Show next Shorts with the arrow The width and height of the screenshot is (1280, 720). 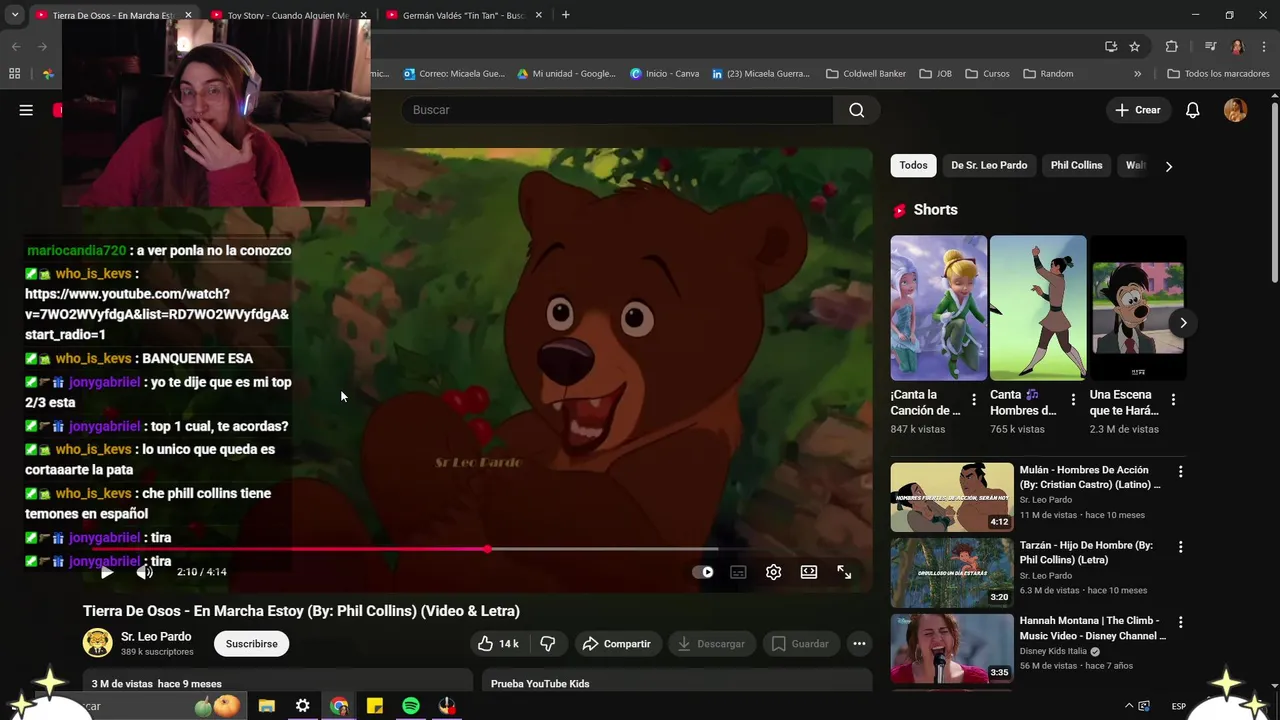coord(1183,323)
